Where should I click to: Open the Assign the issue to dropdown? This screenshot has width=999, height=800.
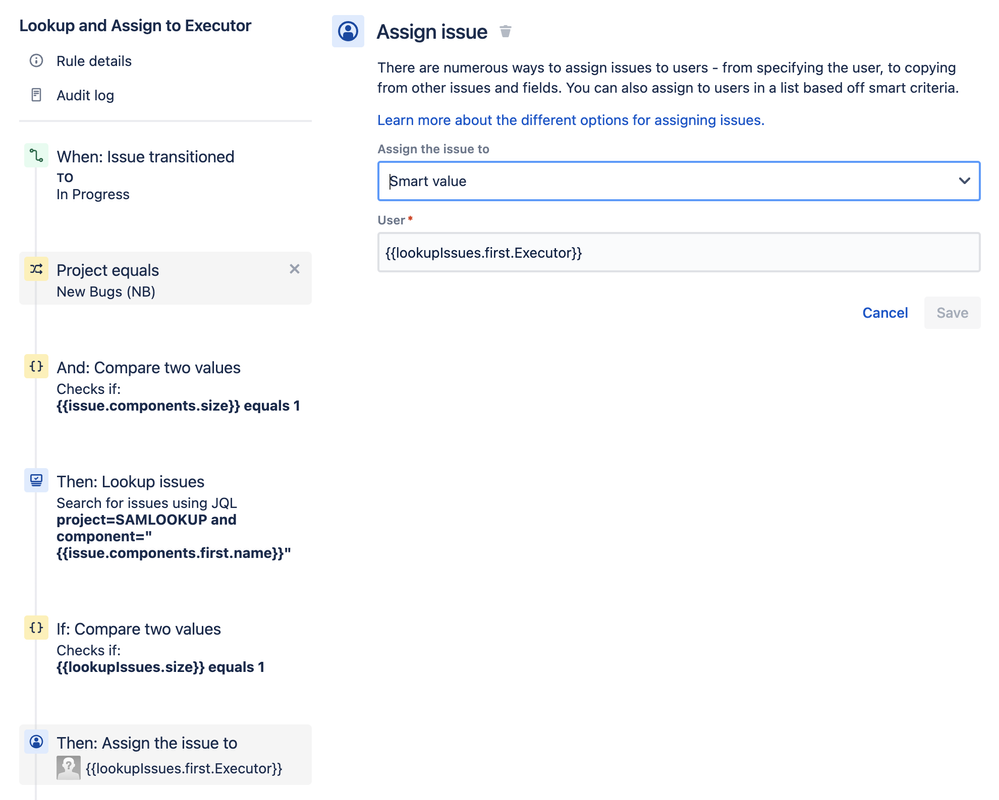678,181
